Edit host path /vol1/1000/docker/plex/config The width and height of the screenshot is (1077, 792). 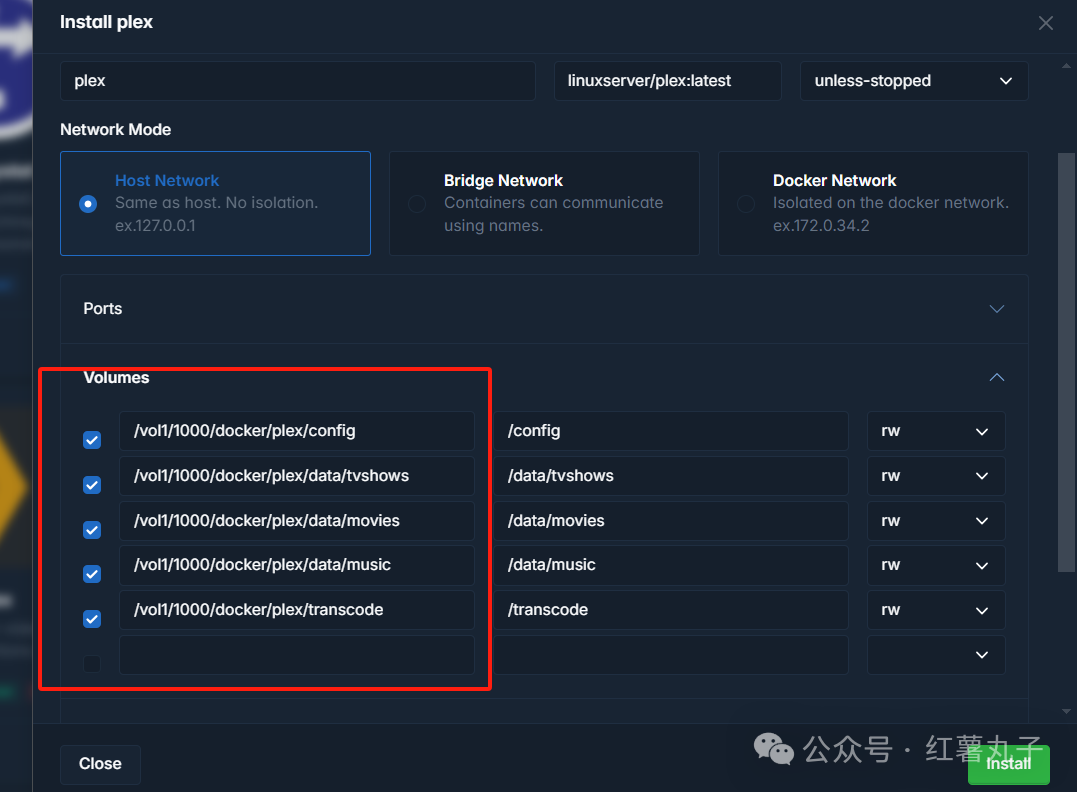pos(297,431)
